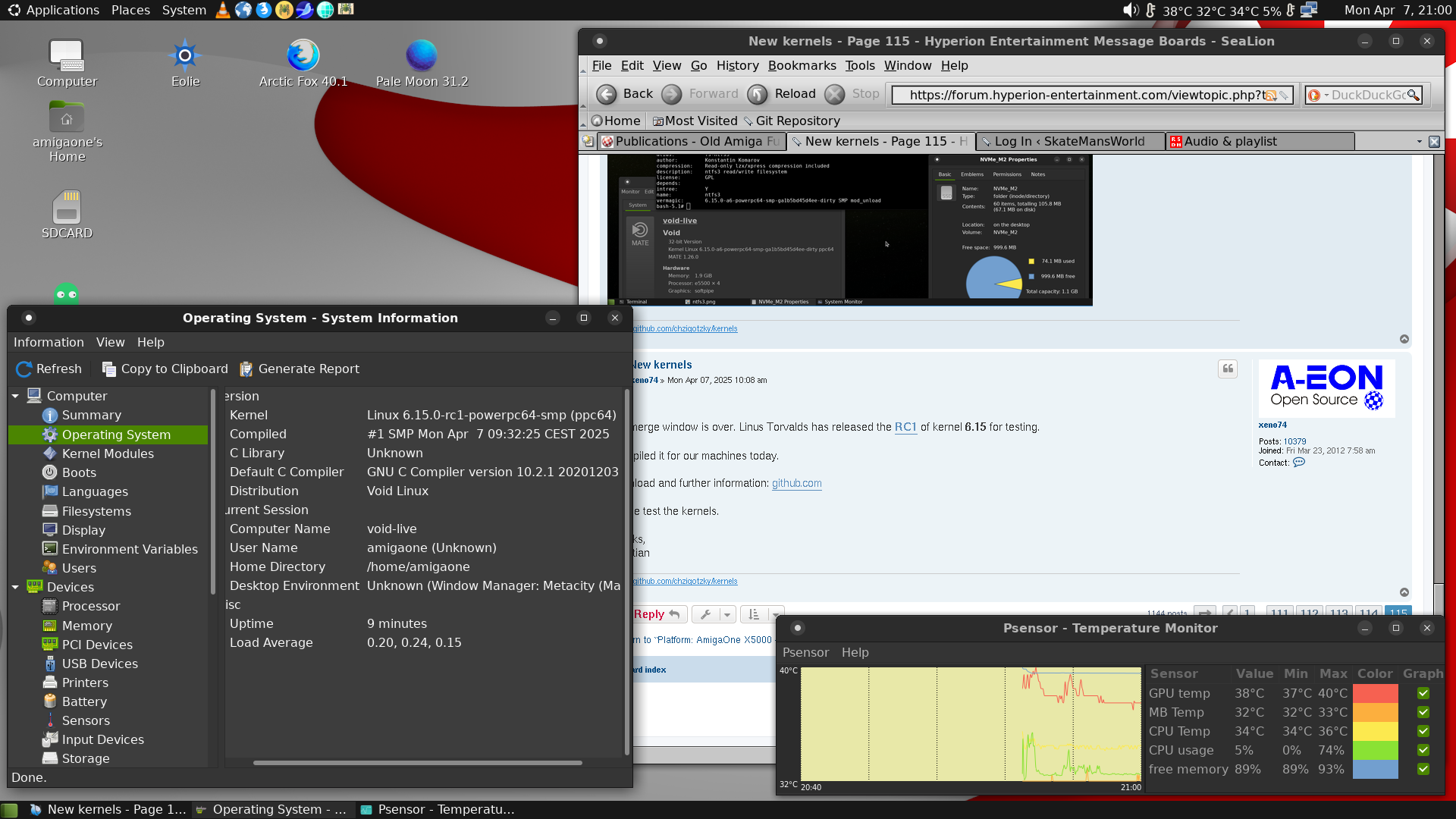Viewport: 1456px width, 819px height.
Task: Go Back in SeaLion browser
Action: tap(624, 94)
